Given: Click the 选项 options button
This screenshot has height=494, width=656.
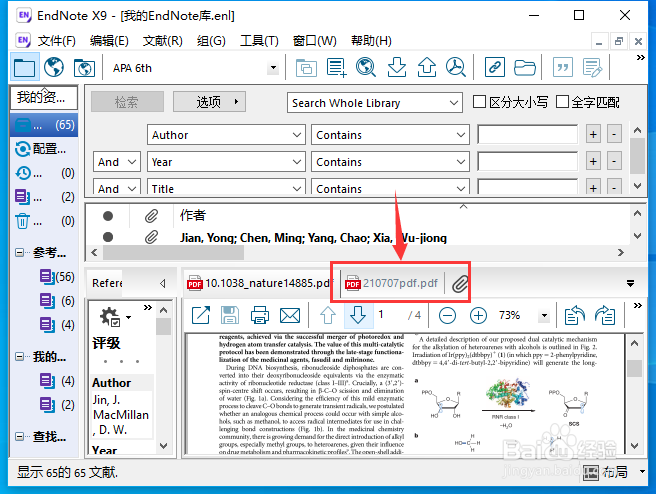Looking at the screenshot, I should click(209, 102).
